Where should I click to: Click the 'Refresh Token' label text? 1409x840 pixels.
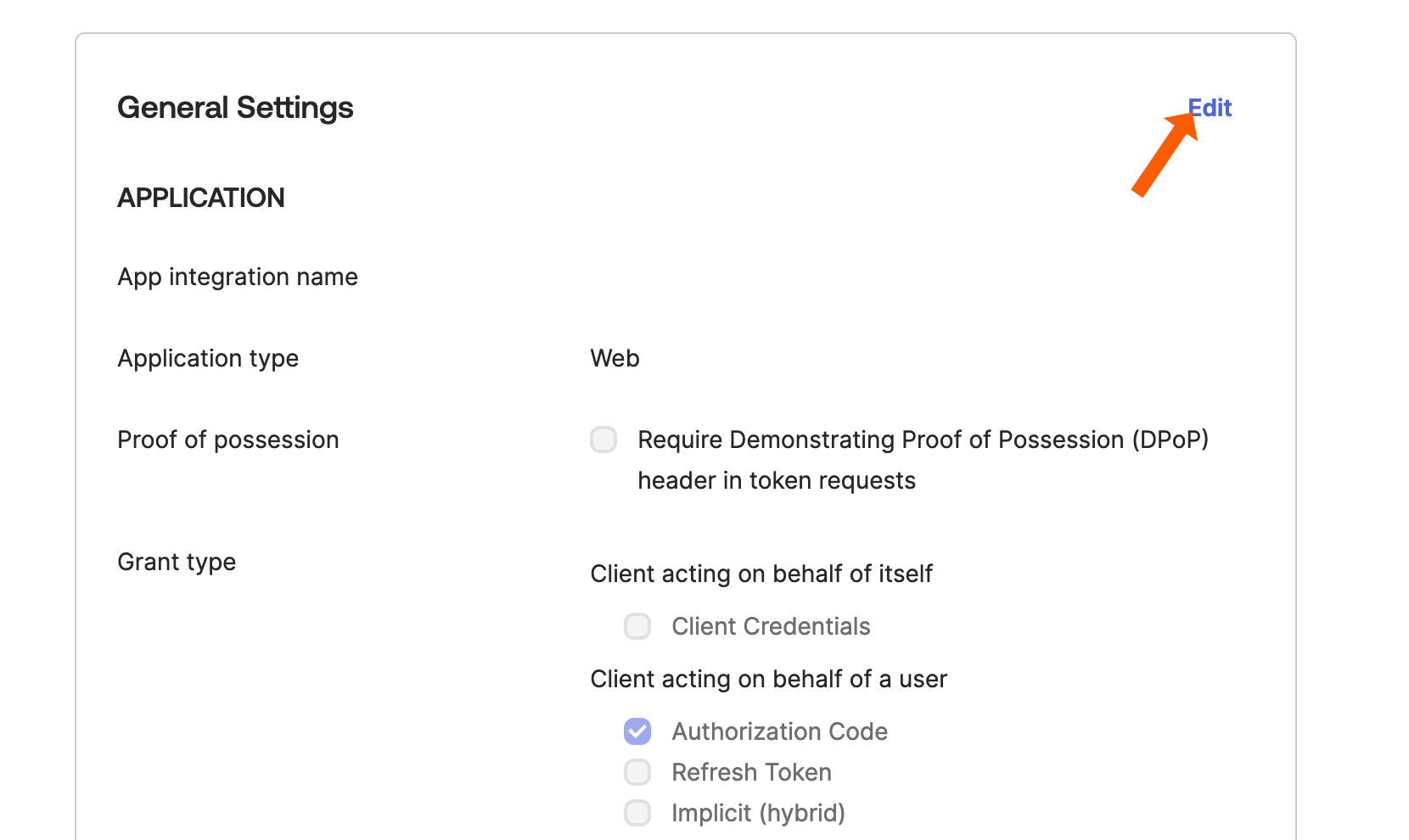click(x=751, y=772)
